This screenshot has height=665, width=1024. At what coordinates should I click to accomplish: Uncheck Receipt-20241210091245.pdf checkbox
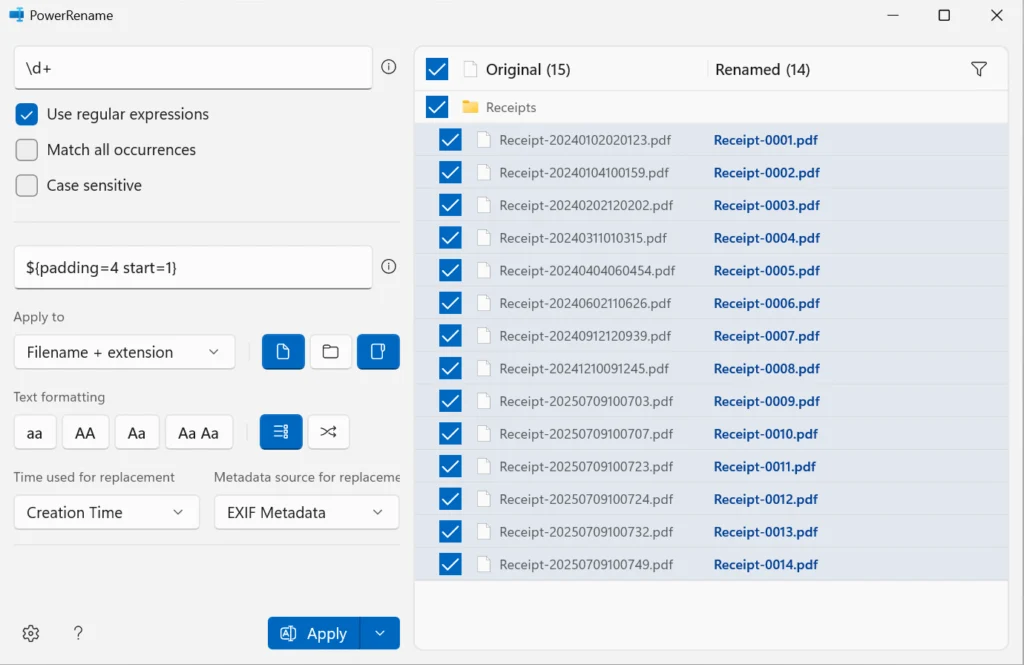450,368
